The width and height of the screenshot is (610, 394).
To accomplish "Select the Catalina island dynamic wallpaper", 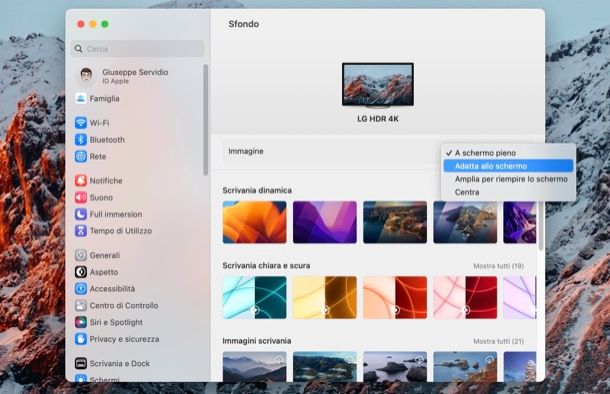I will tap(465, 222).
